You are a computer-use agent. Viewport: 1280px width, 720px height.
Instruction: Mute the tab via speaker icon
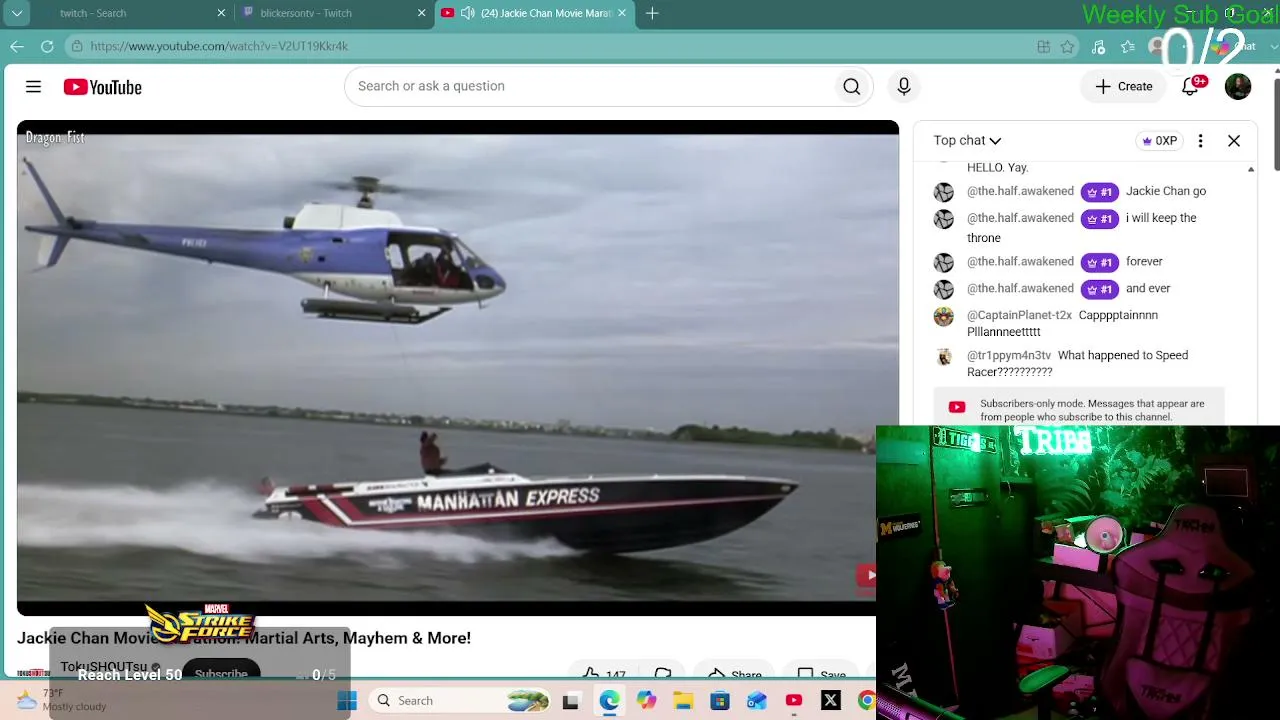[467, 13]
